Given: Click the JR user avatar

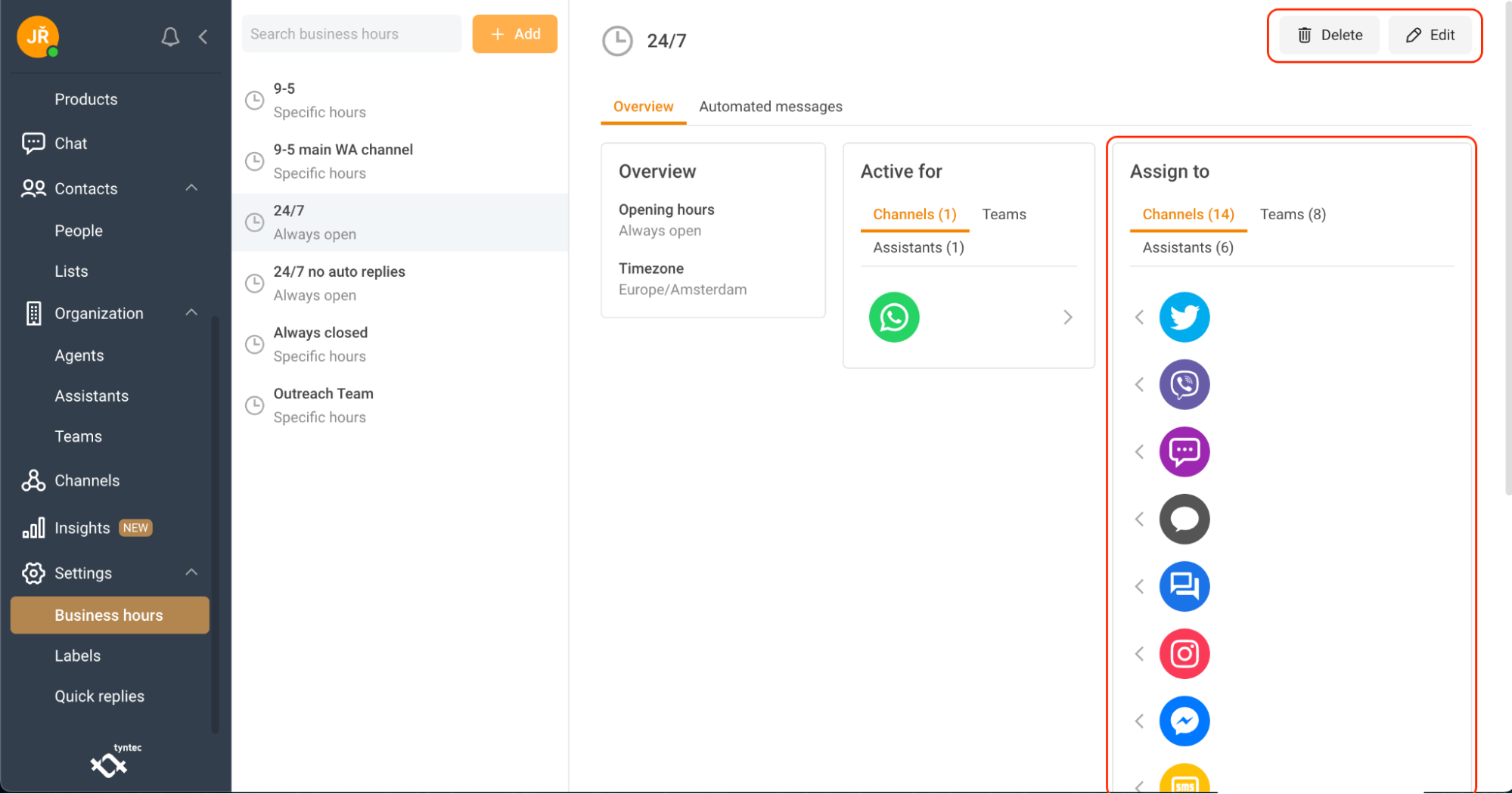Looking at the screenshot, I should (x=38, y=36).
